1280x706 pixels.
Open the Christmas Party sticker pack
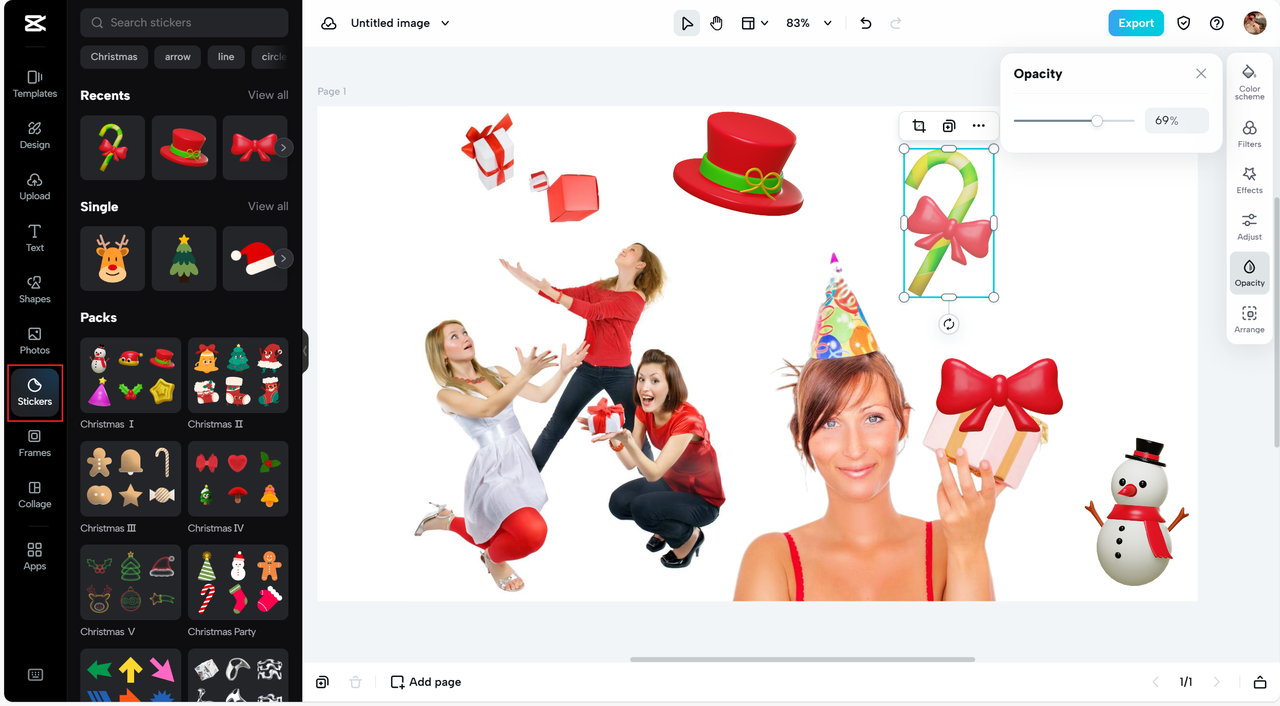(x=238, y=583)
